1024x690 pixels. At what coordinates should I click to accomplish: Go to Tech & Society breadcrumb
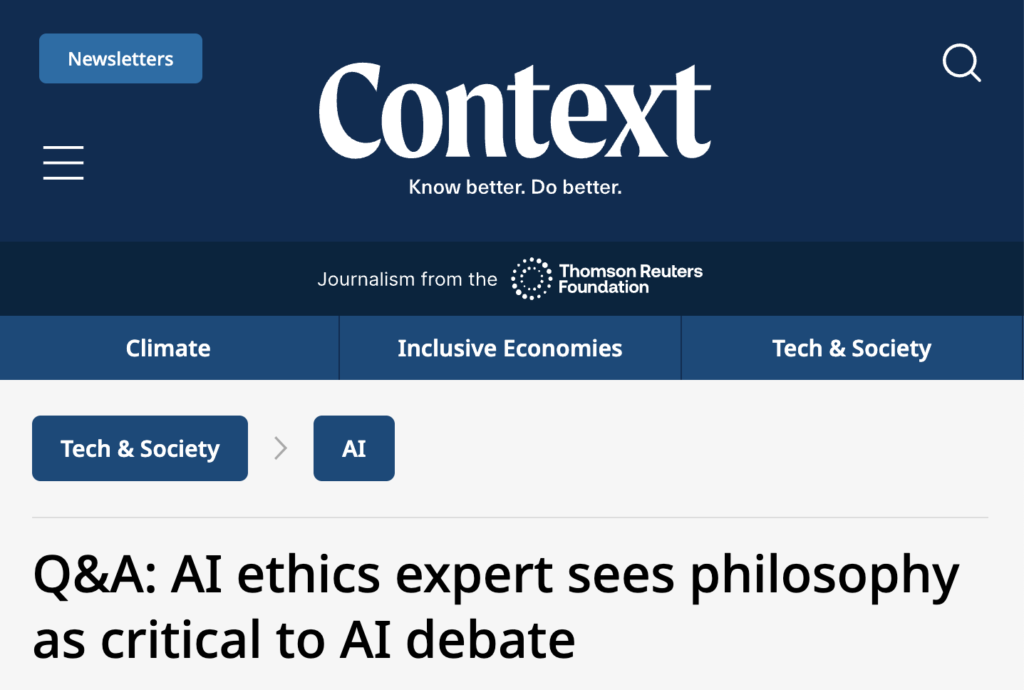(x=140, y=449)
